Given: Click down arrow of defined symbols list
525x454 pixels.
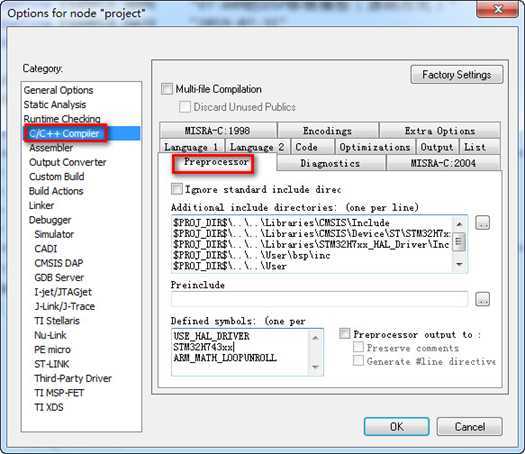Looking at the screenshot, I should pos(315,367).
